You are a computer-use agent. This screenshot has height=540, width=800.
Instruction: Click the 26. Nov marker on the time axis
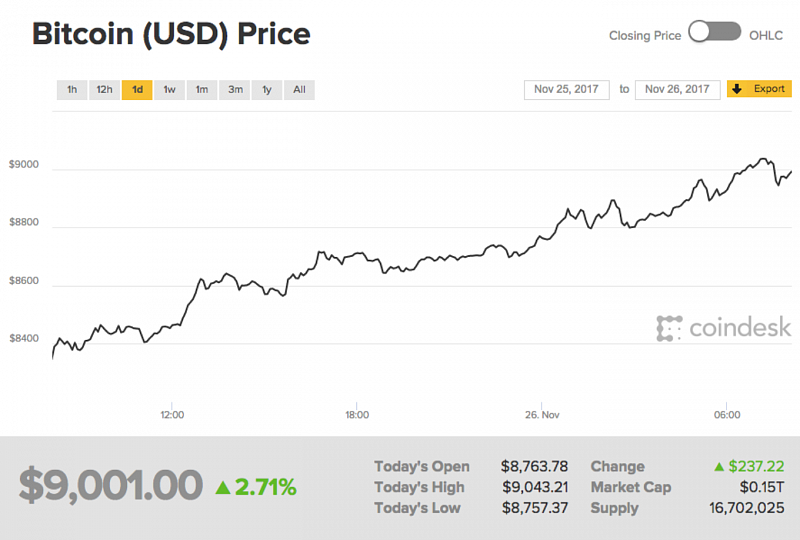coord(542,414)
